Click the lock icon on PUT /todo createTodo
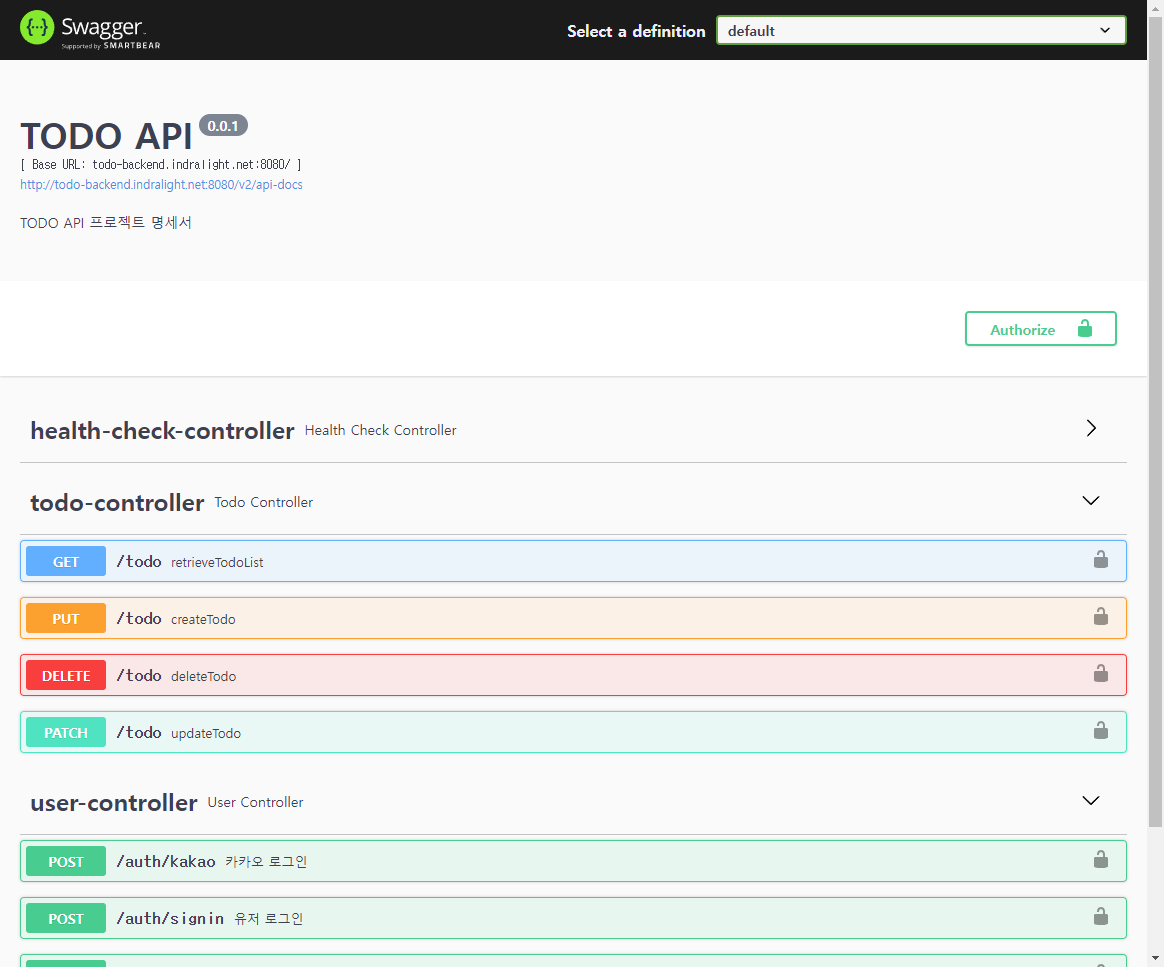This screenshot has width=1164, height=967. click(1101, 617)
